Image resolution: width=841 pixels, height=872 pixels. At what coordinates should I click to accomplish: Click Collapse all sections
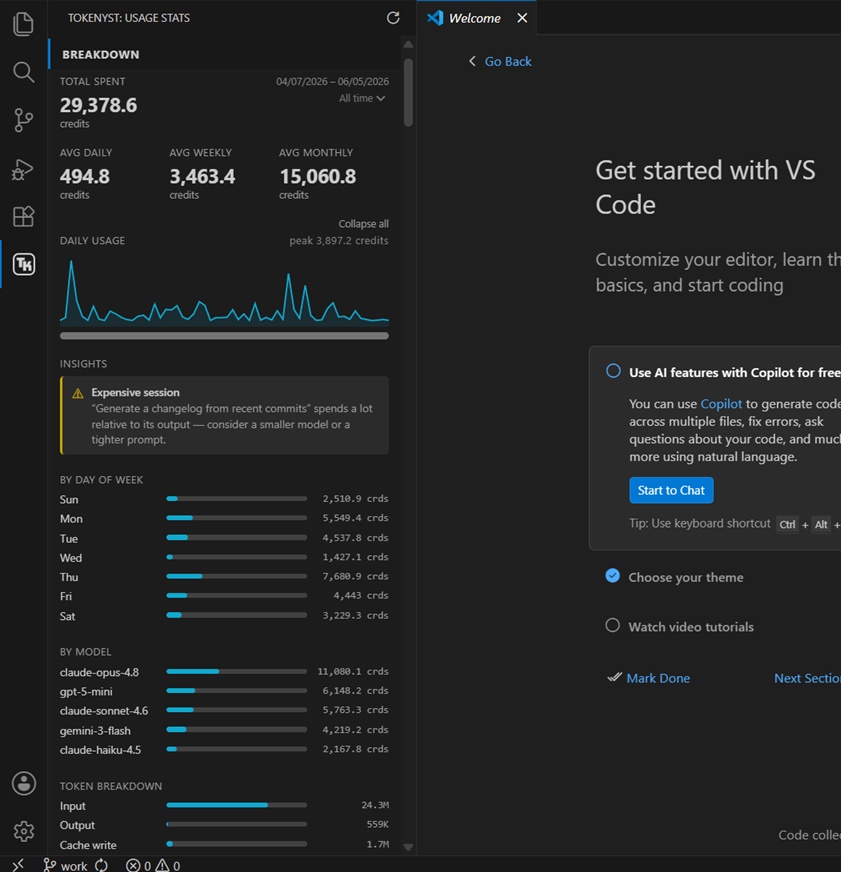(363, 224)
